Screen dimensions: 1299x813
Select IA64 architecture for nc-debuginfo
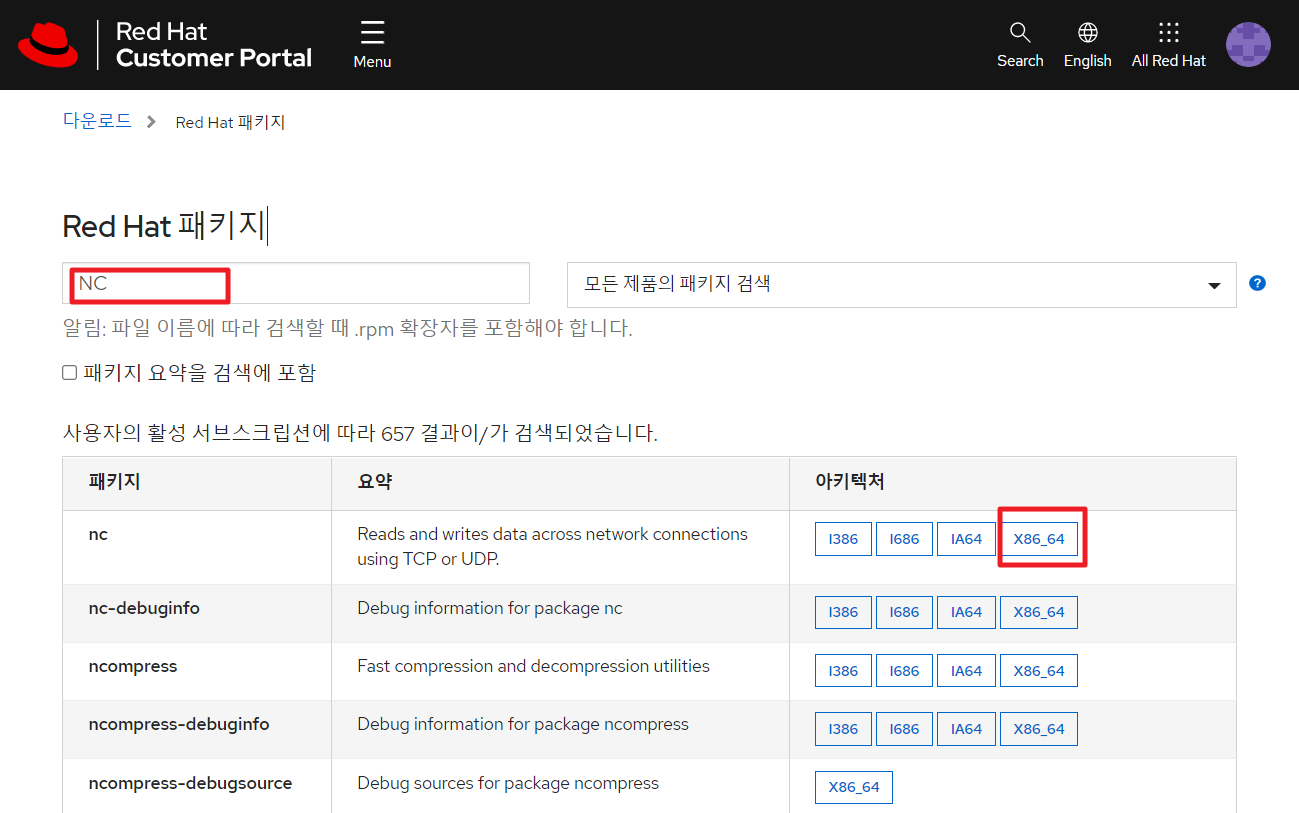pos(966,612)
